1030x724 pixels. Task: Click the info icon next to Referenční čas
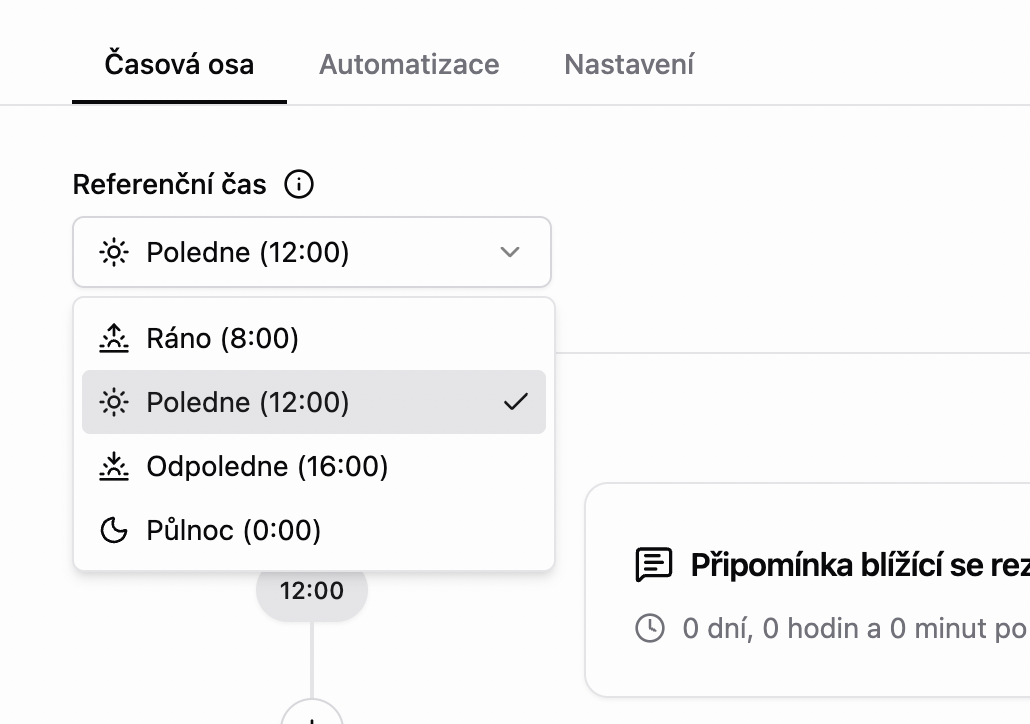(x=299, y=184)
